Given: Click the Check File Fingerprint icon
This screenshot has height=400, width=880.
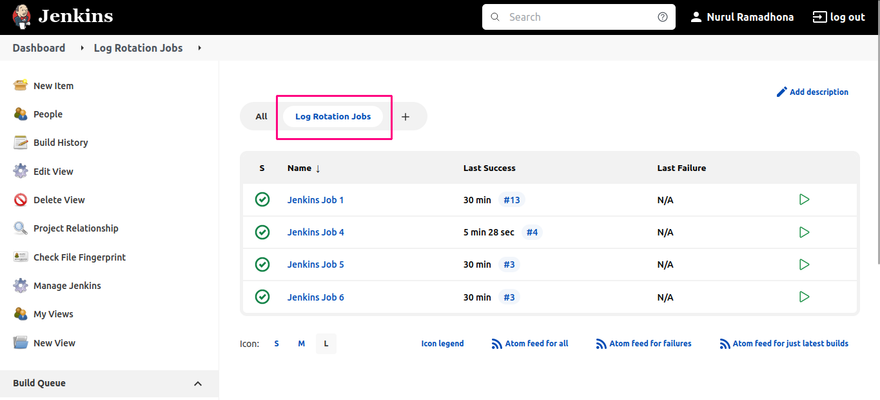Looking at the screenshot, I should (20, 257).
